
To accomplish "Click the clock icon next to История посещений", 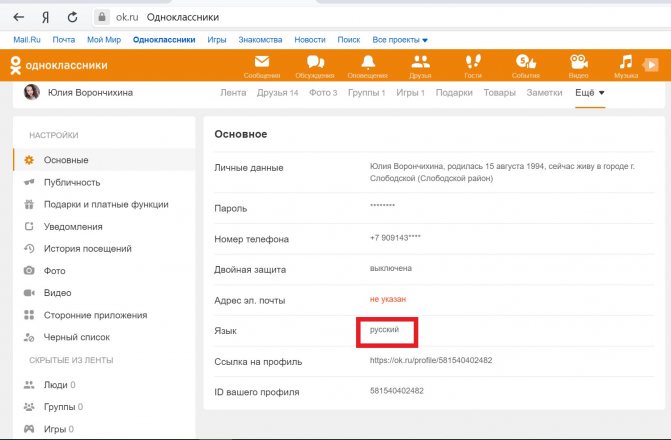I will [x=29, y=249].
